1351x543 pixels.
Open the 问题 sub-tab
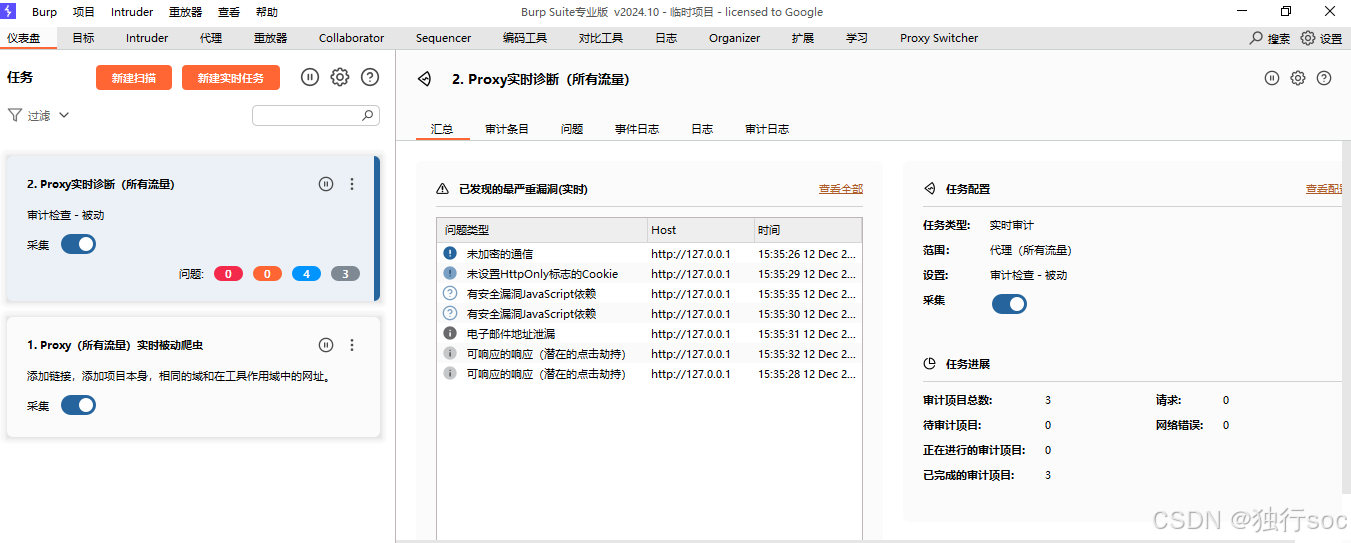(x=572, y=129)
